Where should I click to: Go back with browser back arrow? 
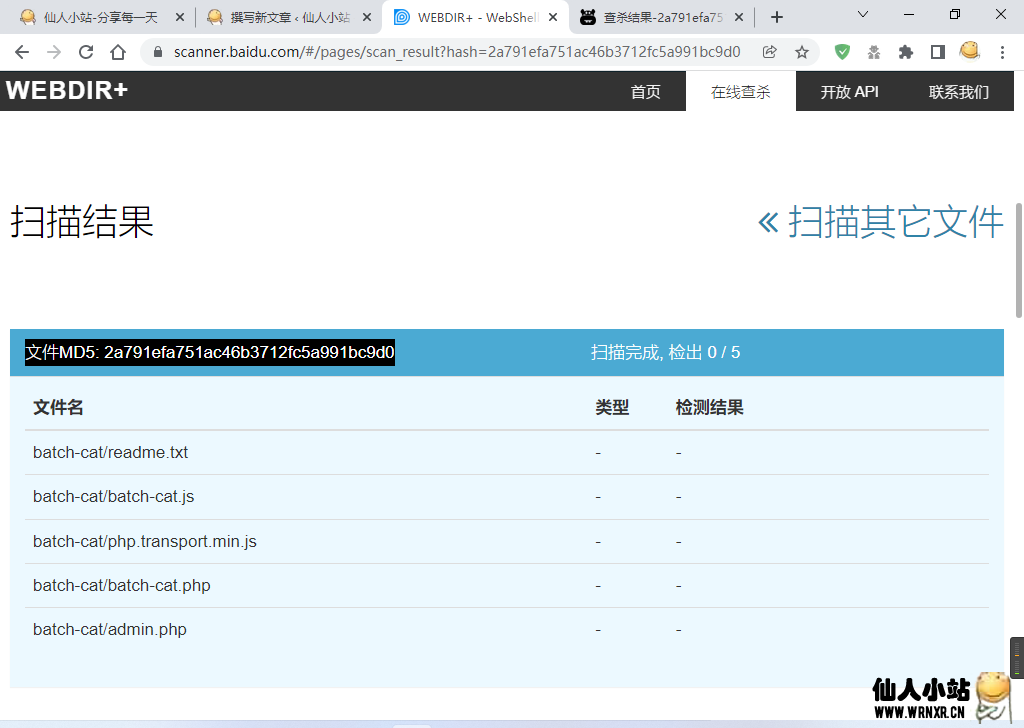point(22,52)
